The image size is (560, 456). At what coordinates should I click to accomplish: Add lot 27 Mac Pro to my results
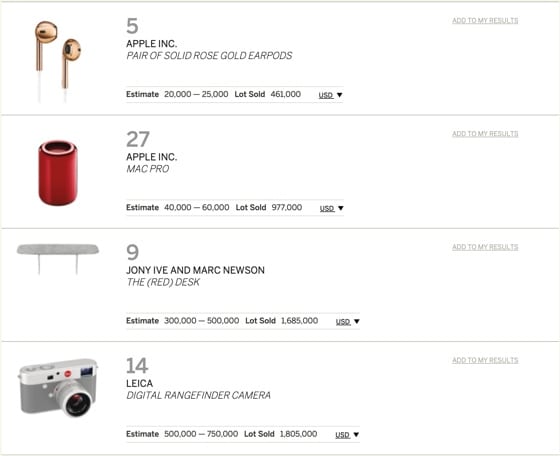tap(485, 134)
